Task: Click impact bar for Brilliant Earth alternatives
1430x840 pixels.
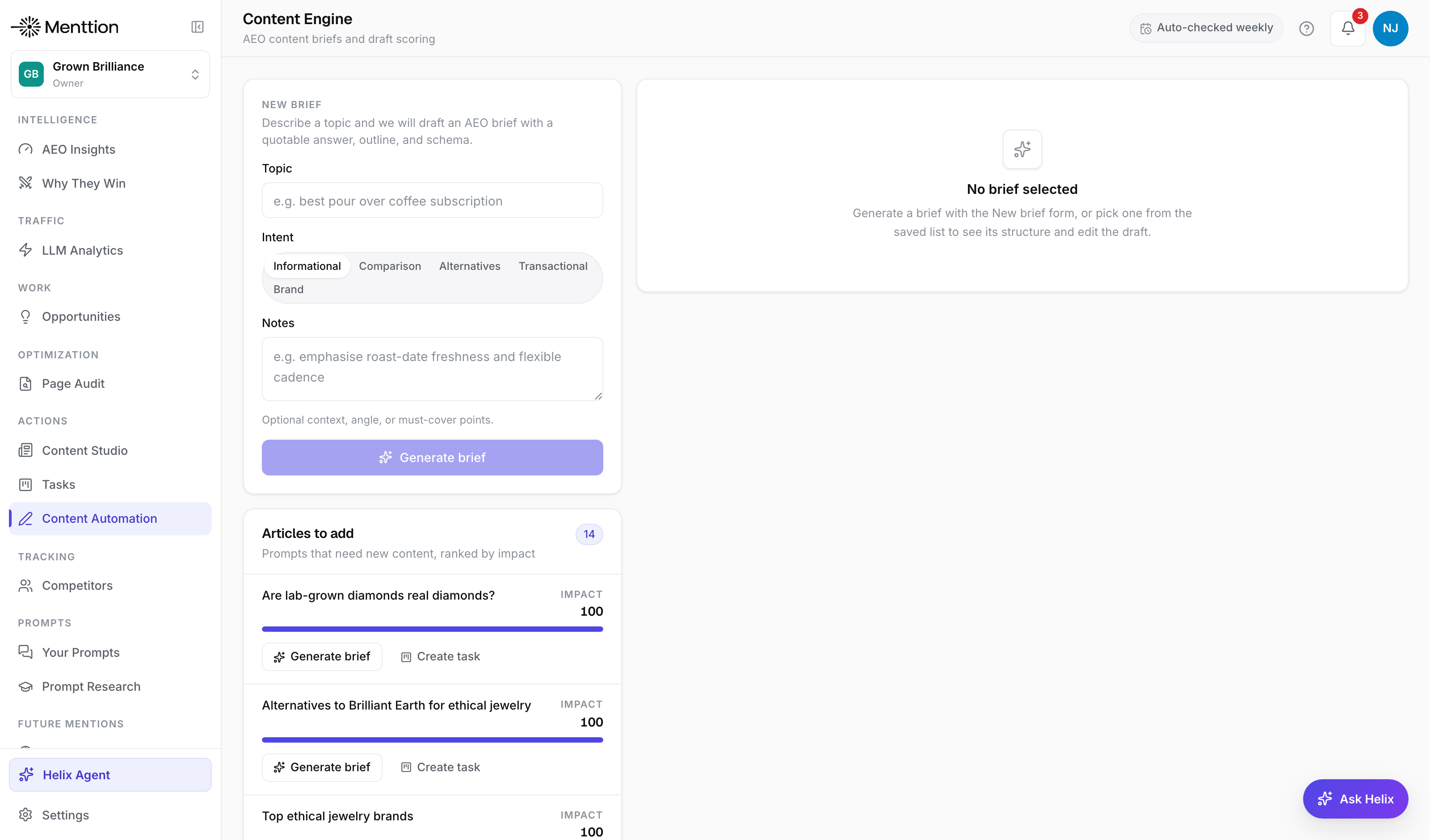Action: pos(433,739)
